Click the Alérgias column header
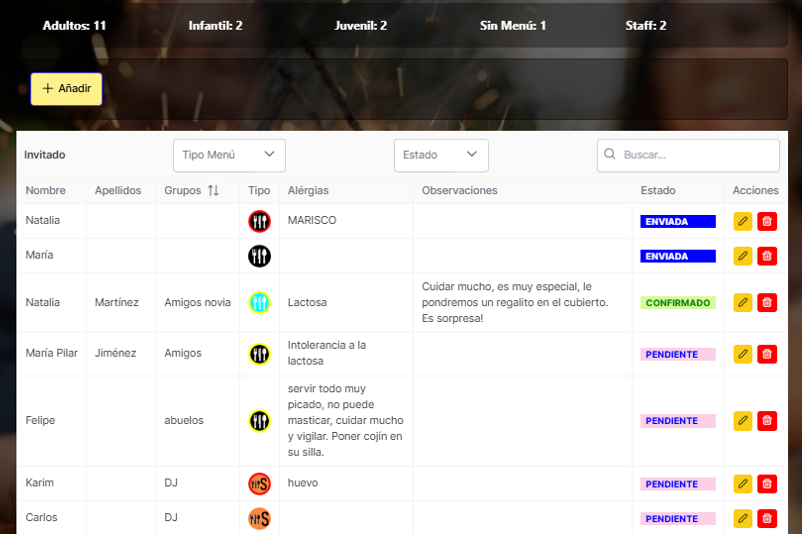 [x=308, y=190]
